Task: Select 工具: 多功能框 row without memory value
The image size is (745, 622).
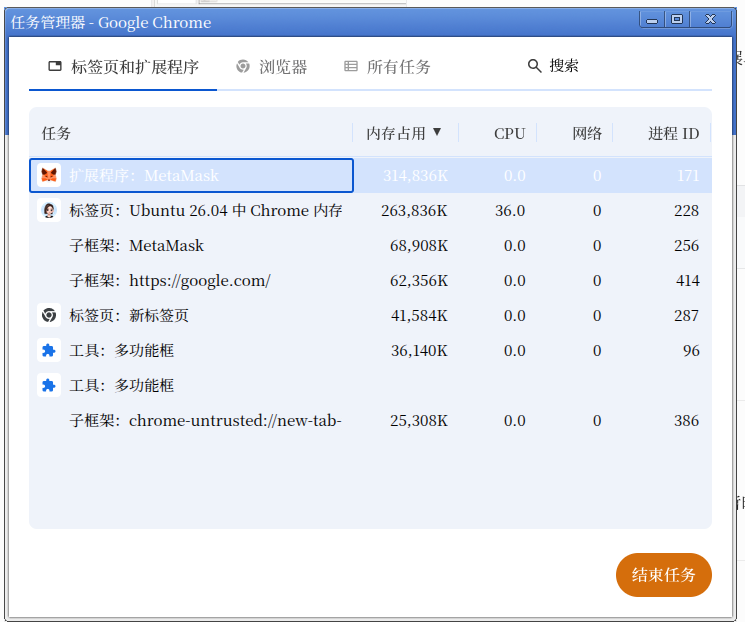Action: 371,385
